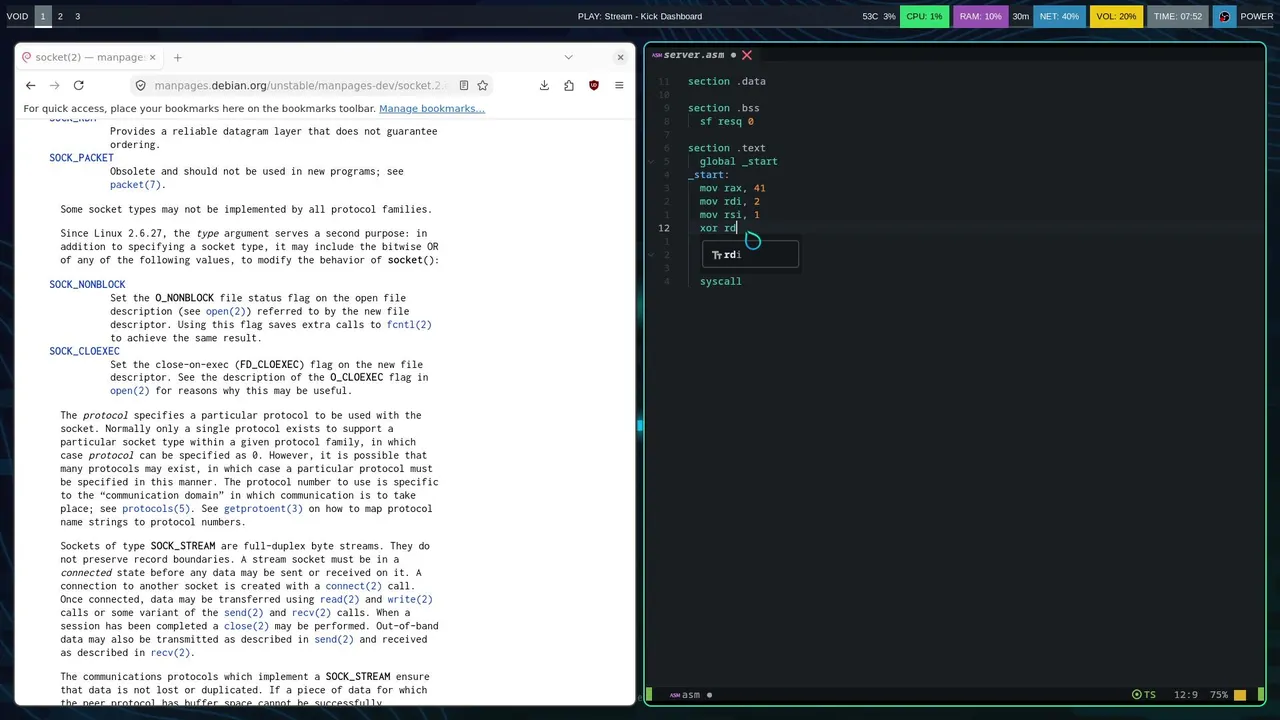
Task: Close the socket(2) manpage tab
Action: click(152, 57)
